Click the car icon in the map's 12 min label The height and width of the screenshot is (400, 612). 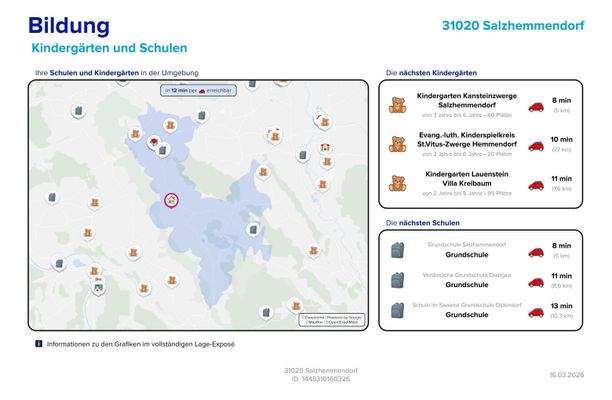[x=203, y=91]
